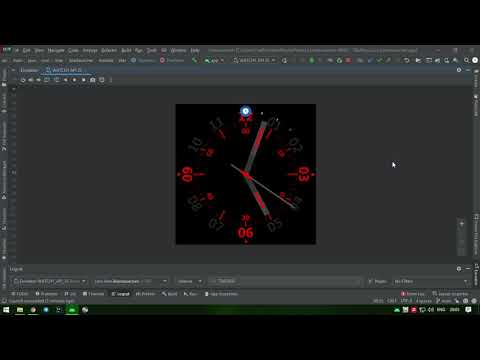The width and height of the screenshot is (480, 360).
Task: Click the Windows Start button
Action: click(x=6, y=310)
